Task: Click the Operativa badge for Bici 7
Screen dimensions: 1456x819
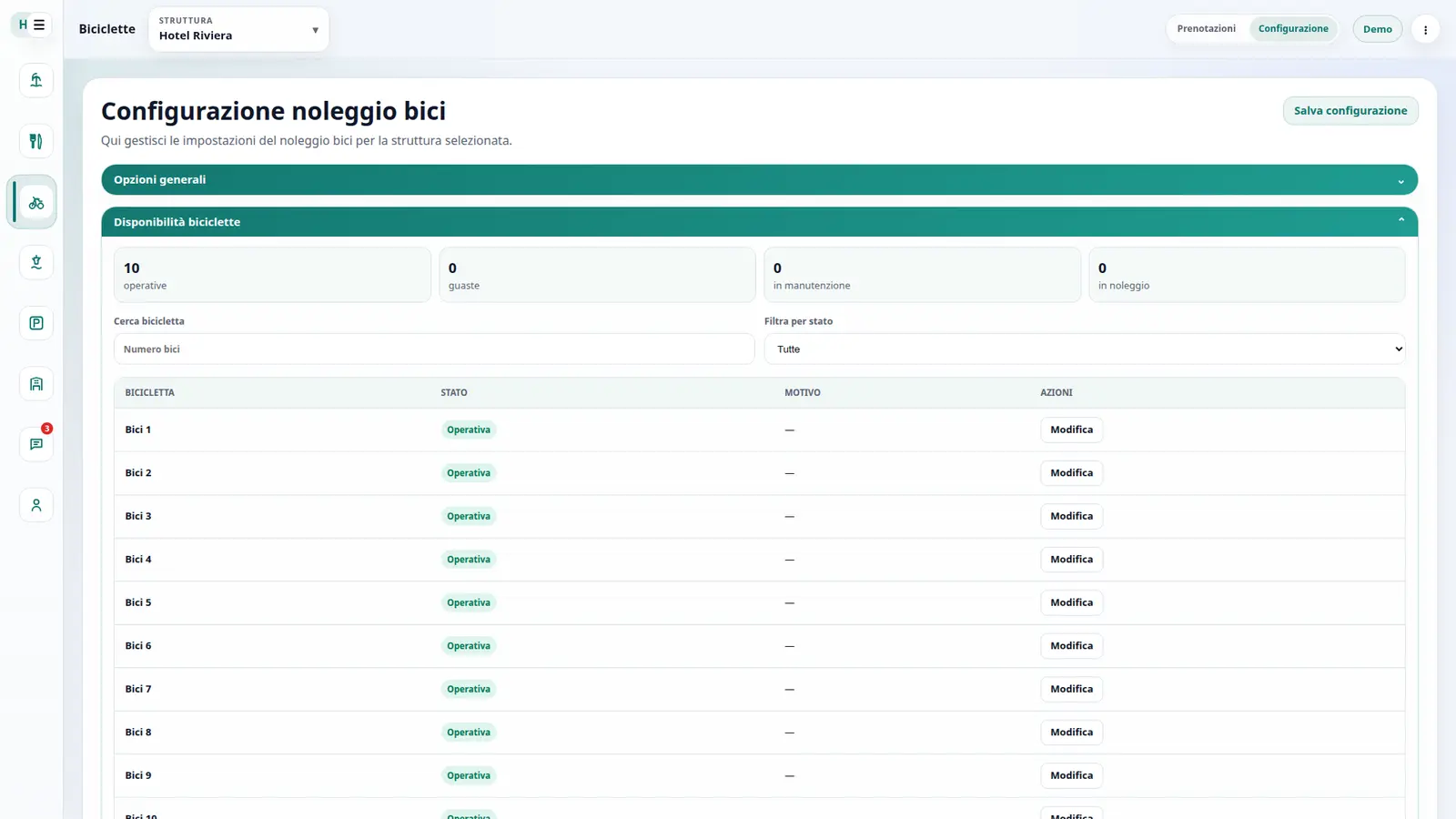Action: pos(469,689)
